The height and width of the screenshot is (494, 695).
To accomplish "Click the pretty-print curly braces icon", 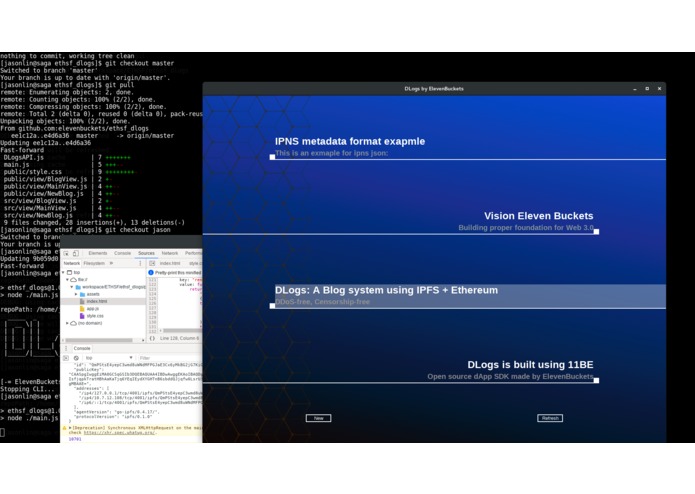I will [152, 338].
